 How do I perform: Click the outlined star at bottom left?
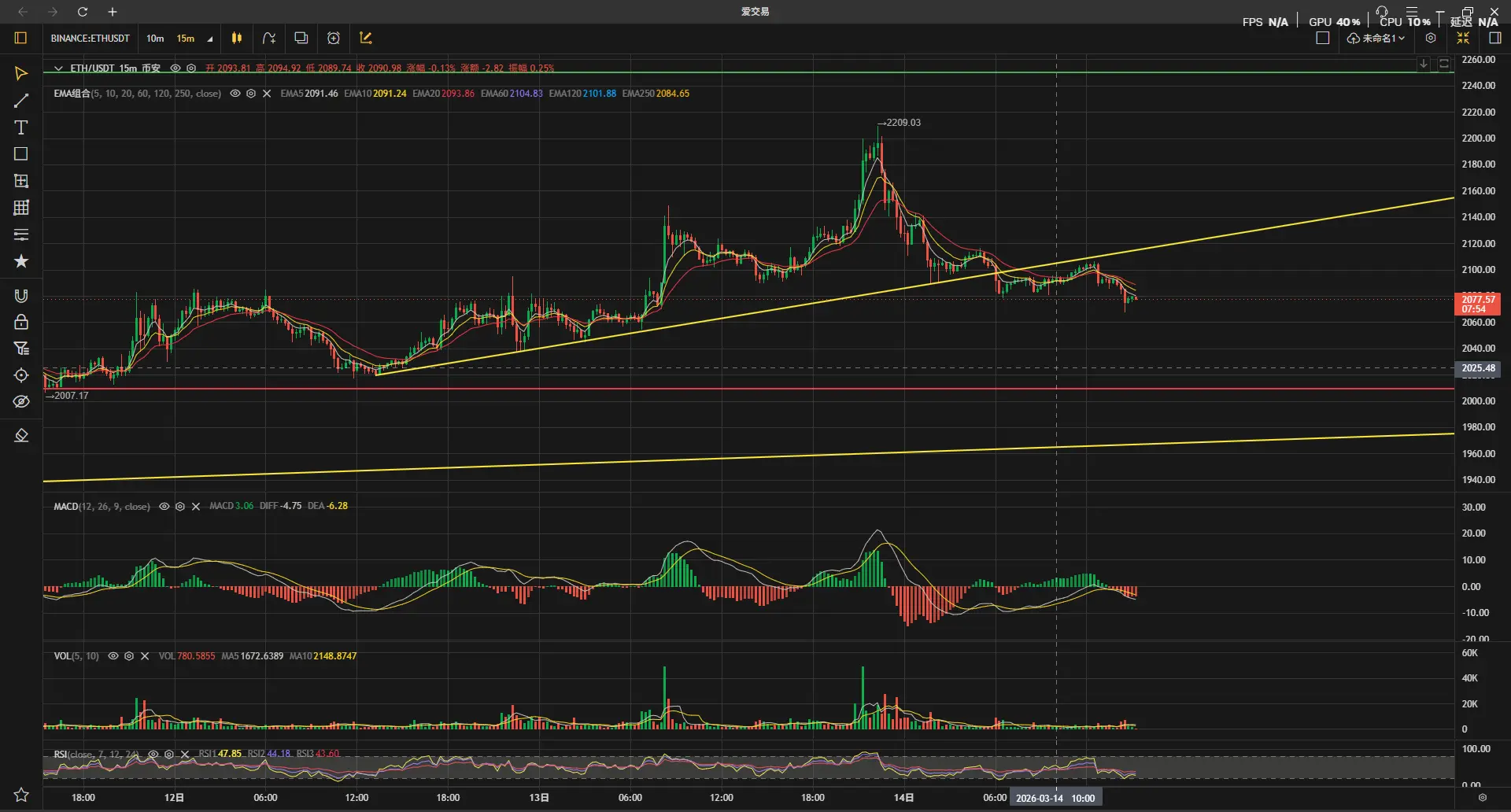point(21,795)
